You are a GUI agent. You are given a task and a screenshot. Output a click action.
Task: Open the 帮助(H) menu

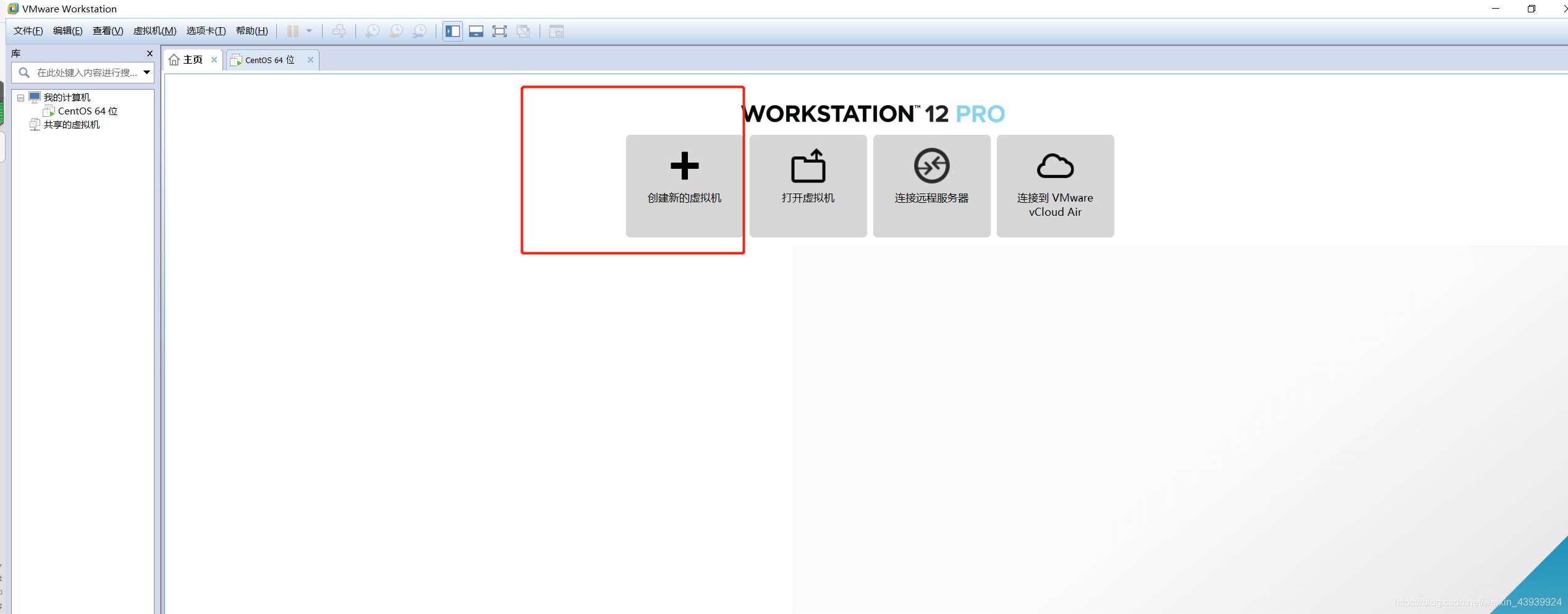coord(252,31)
